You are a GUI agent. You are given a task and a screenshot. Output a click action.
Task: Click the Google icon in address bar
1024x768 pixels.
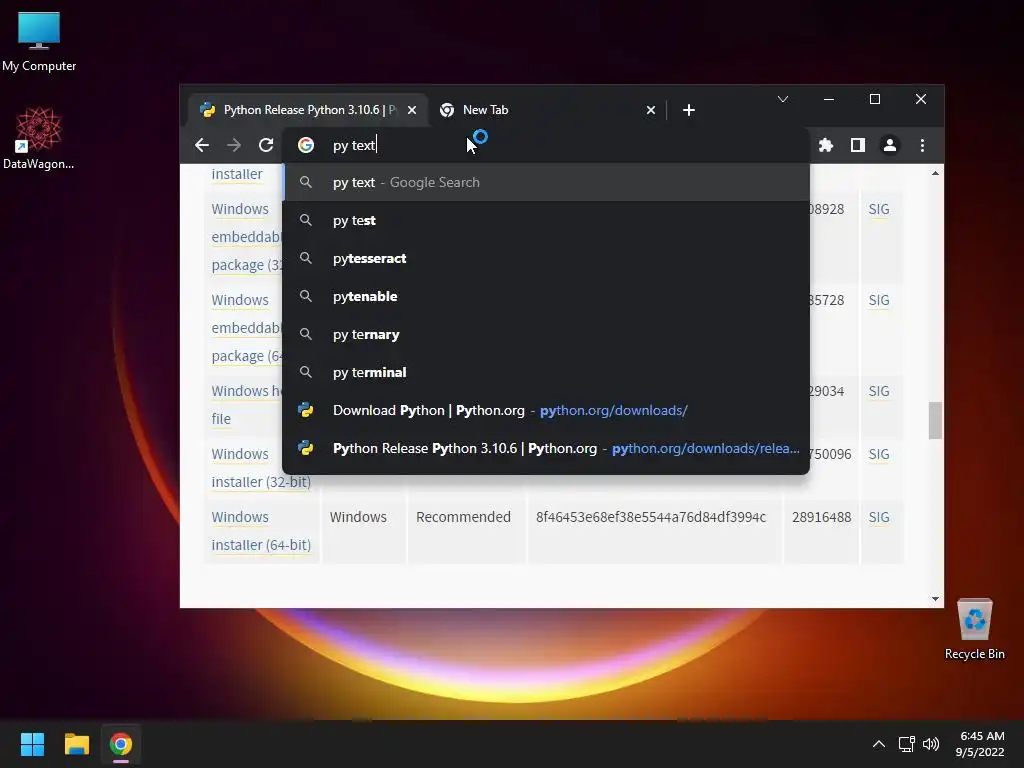pyautogui.click(x=306, y=145)
